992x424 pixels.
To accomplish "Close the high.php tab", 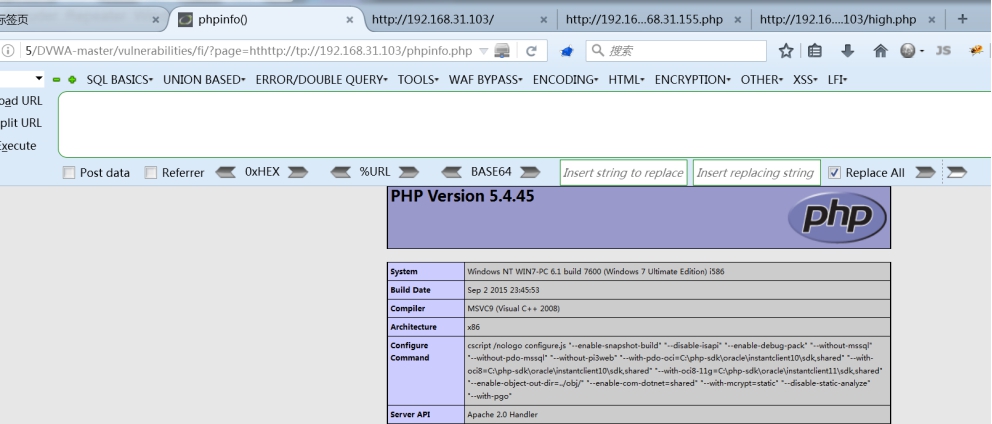I will [931, 20].
